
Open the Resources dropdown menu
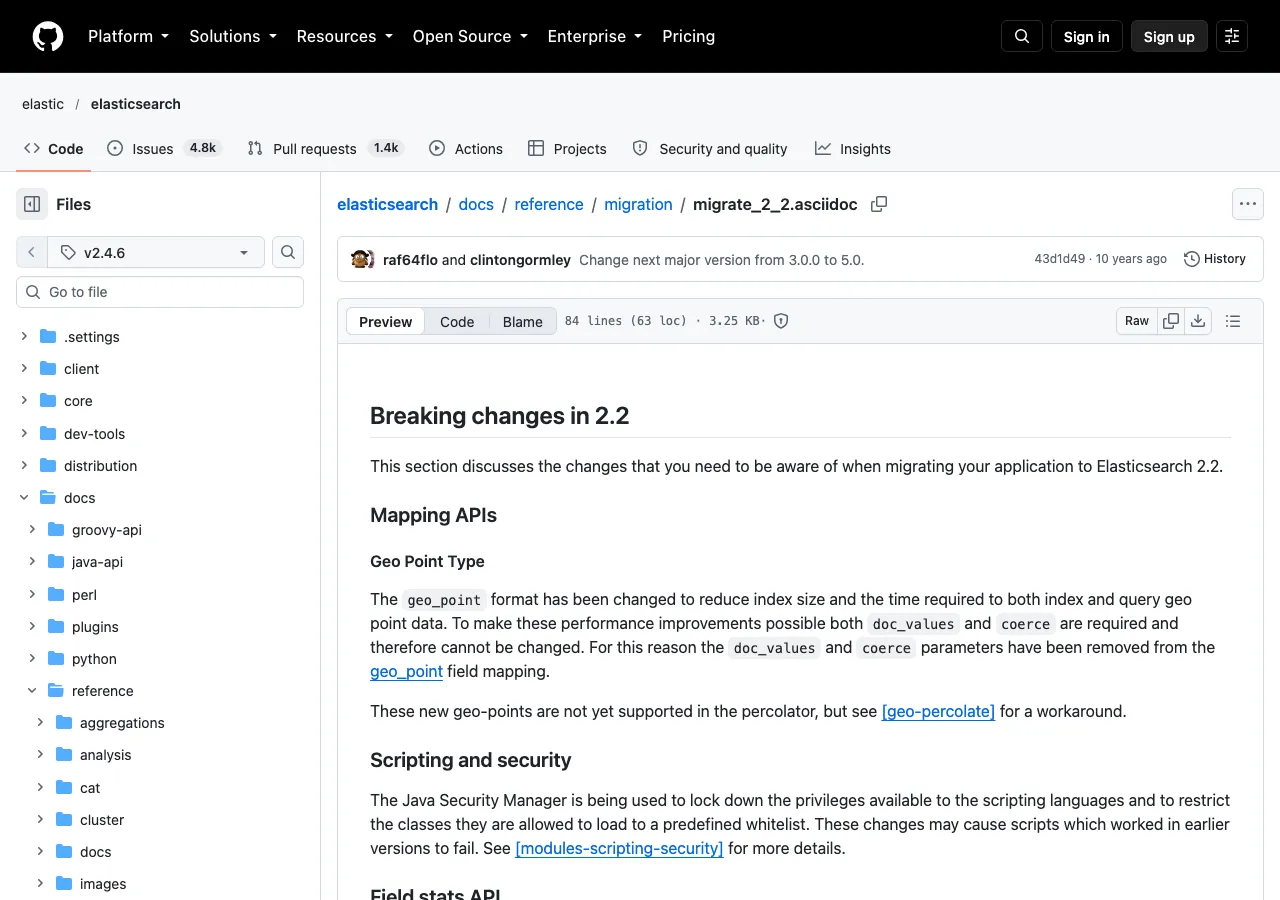344,36
